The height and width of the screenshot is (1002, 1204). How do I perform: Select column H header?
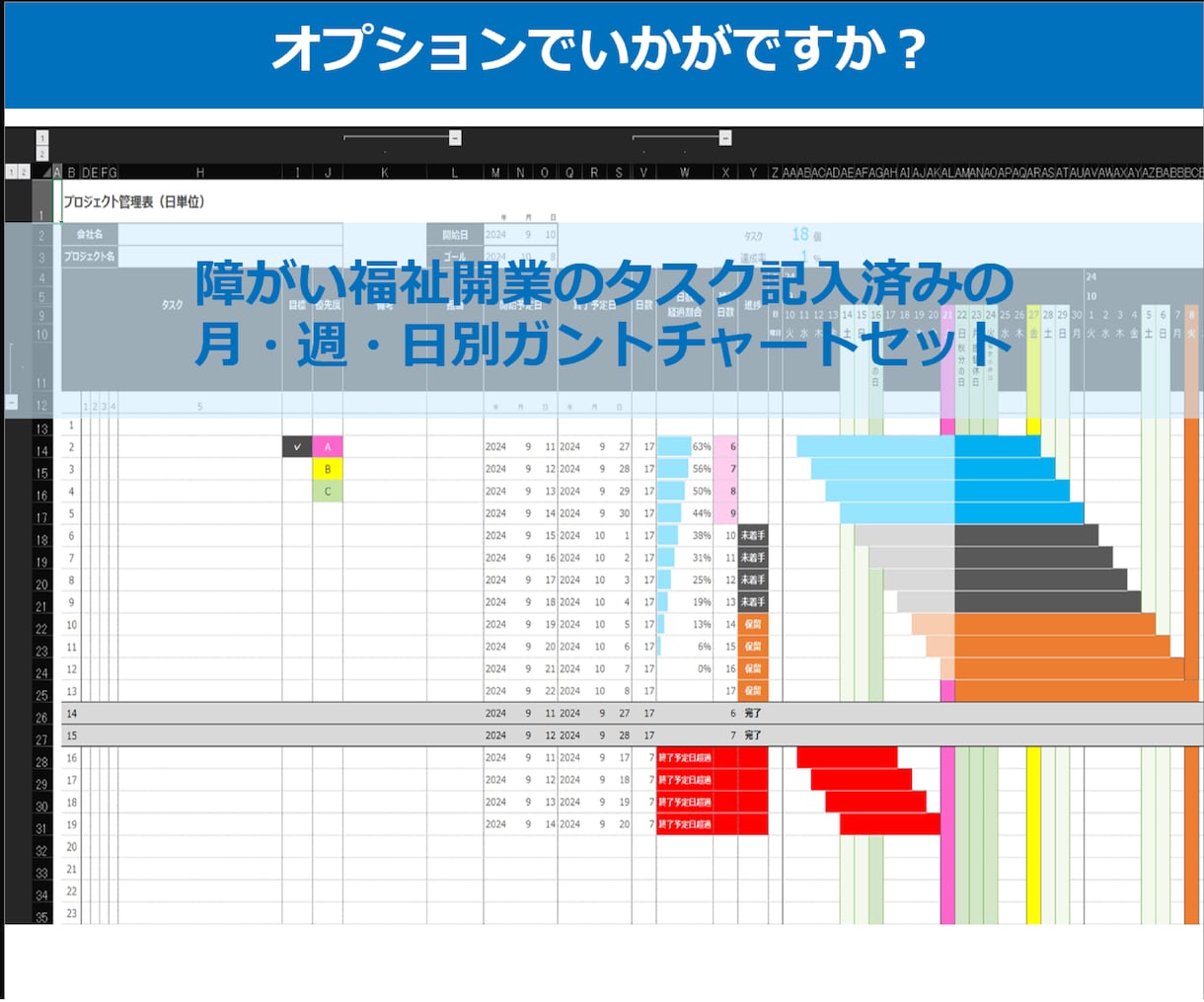point(200,172)
